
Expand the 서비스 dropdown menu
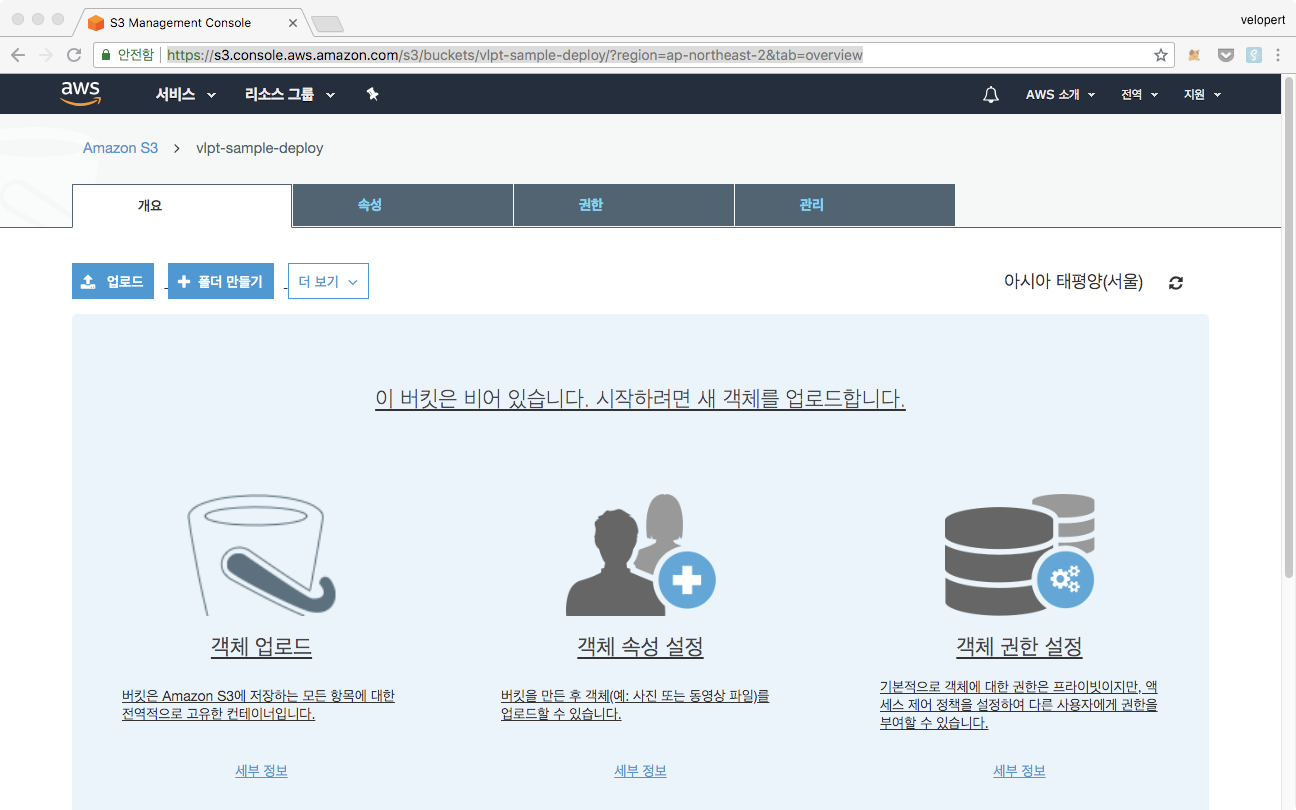(186, 94)
